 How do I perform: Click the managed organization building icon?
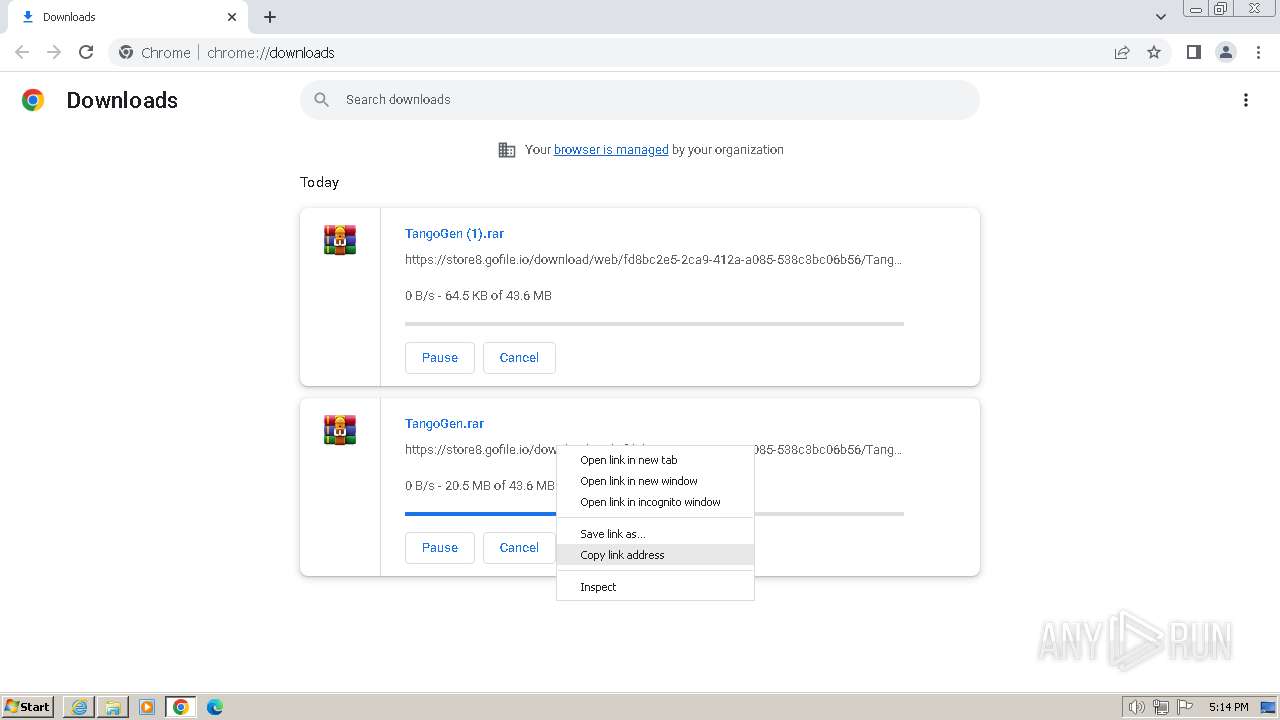(507, 150)
